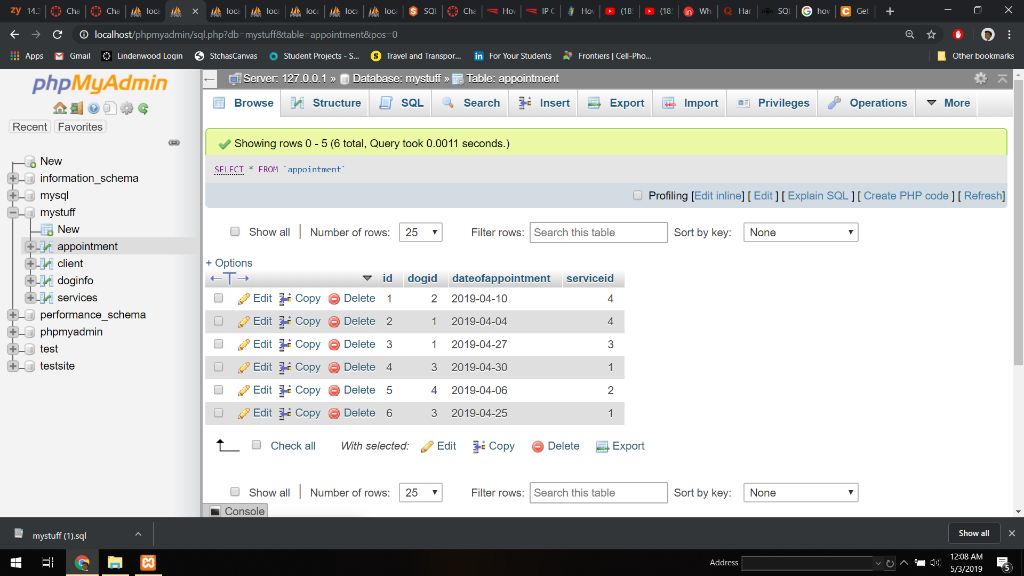This screenshot has height=576, width=1024.
Task: Reload the page with the browser refresh button
Action: tap(57, 35)
